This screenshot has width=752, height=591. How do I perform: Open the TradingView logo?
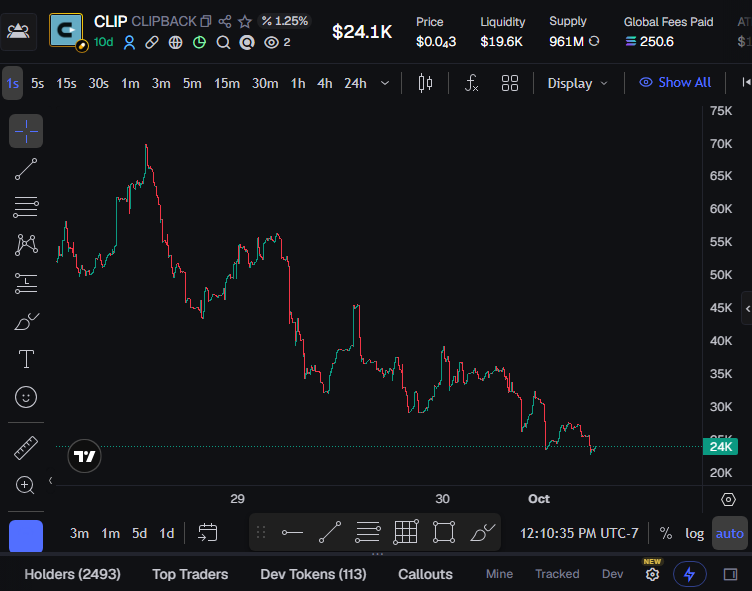tap(84, 456)
